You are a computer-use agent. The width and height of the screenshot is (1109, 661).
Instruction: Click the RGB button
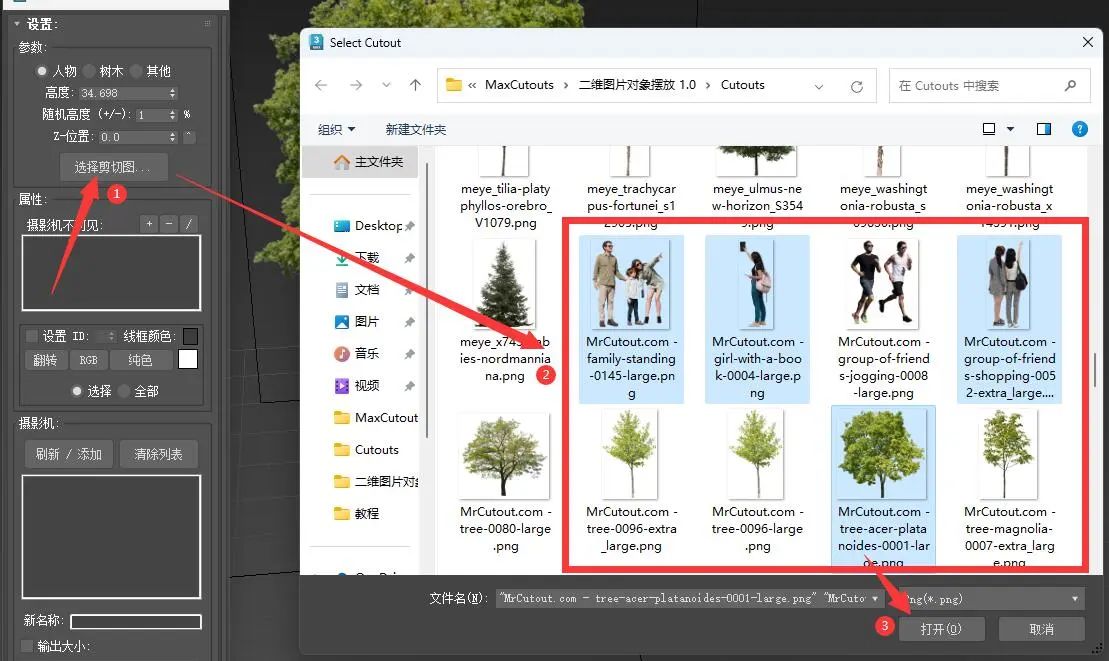[x=88, y=360]
